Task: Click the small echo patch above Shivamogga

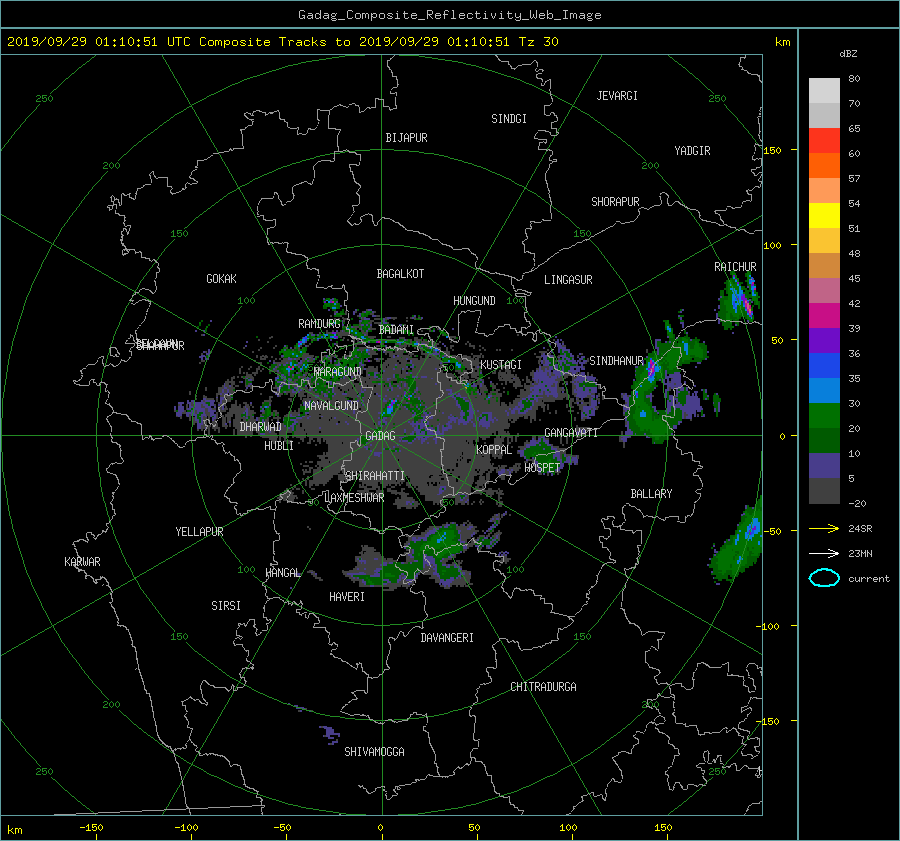Action: (x=329, y=734)
